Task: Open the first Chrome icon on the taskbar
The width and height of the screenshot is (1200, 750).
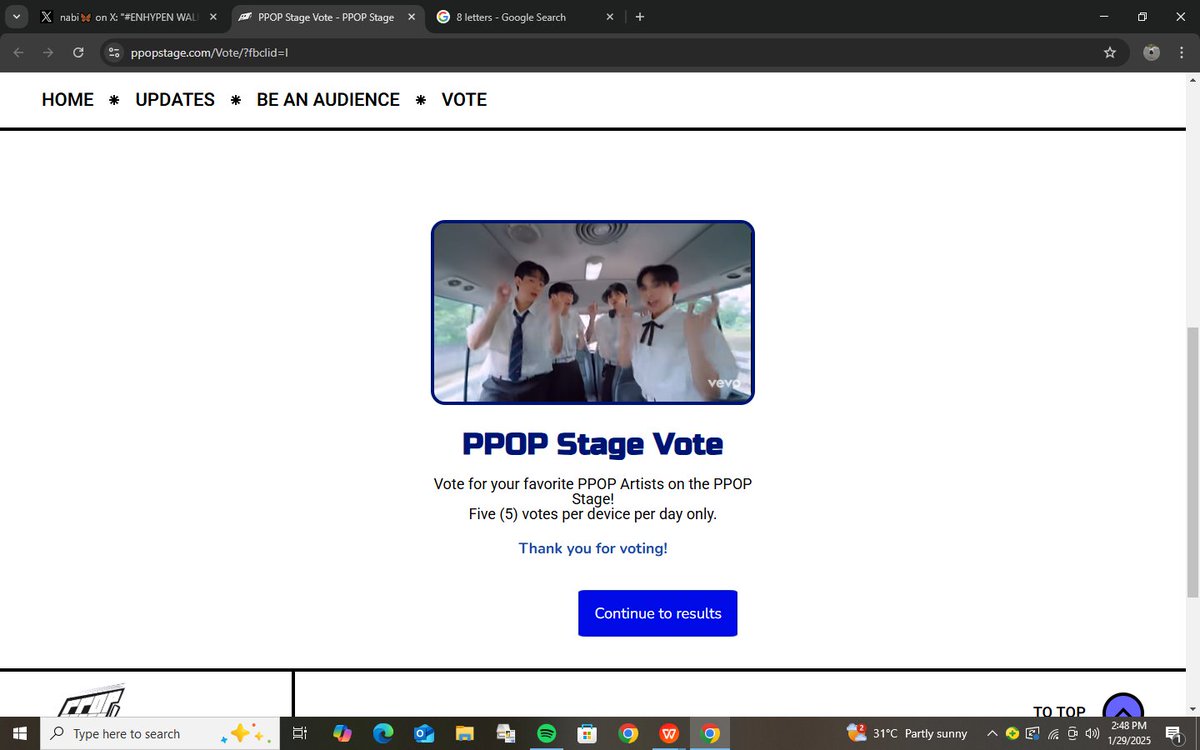Action: tap(628, 733)
